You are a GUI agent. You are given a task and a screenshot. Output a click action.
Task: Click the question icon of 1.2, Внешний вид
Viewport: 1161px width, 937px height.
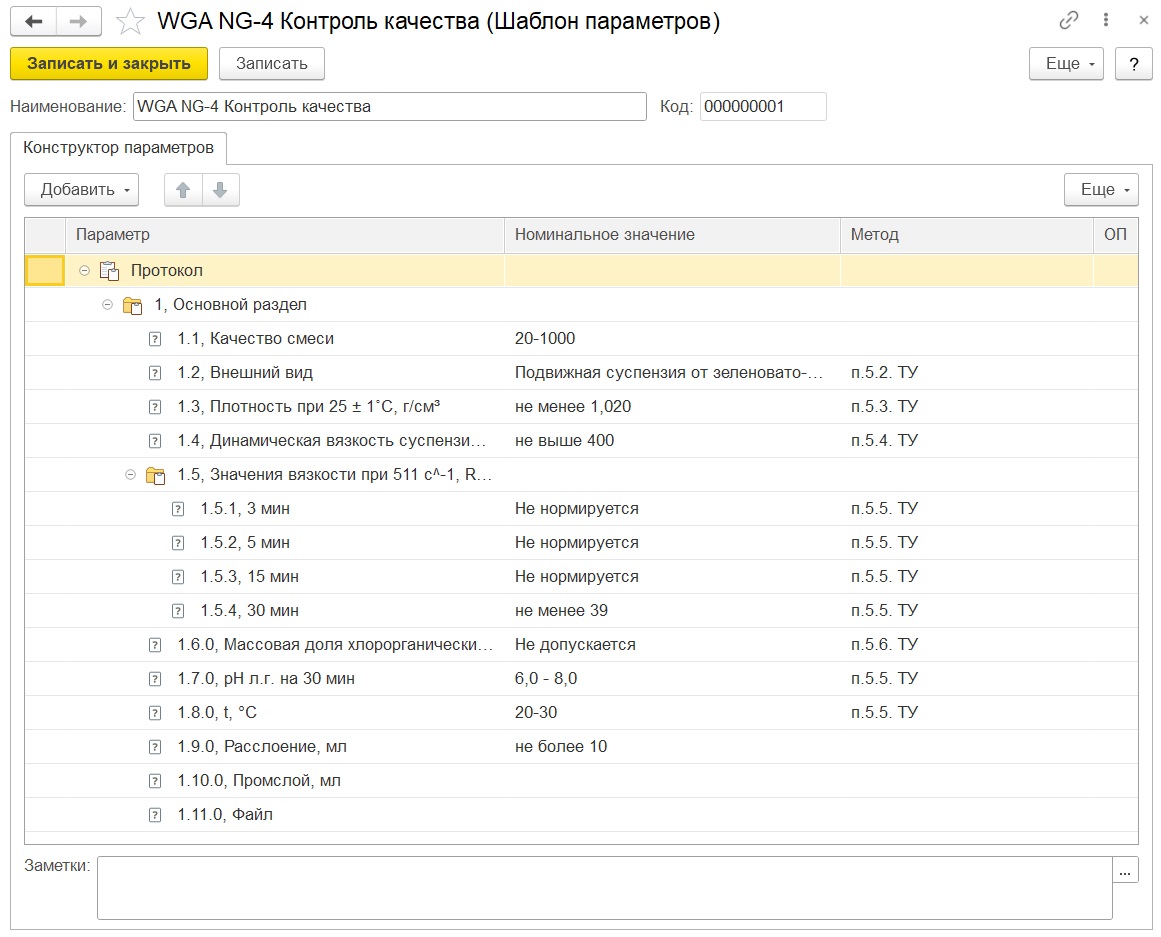(155, 373)
